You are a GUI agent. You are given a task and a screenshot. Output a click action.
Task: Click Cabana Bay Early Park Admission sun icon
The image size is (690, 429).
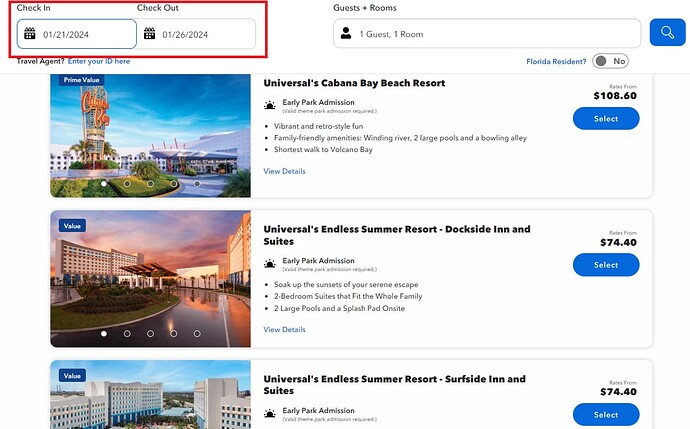270,105
